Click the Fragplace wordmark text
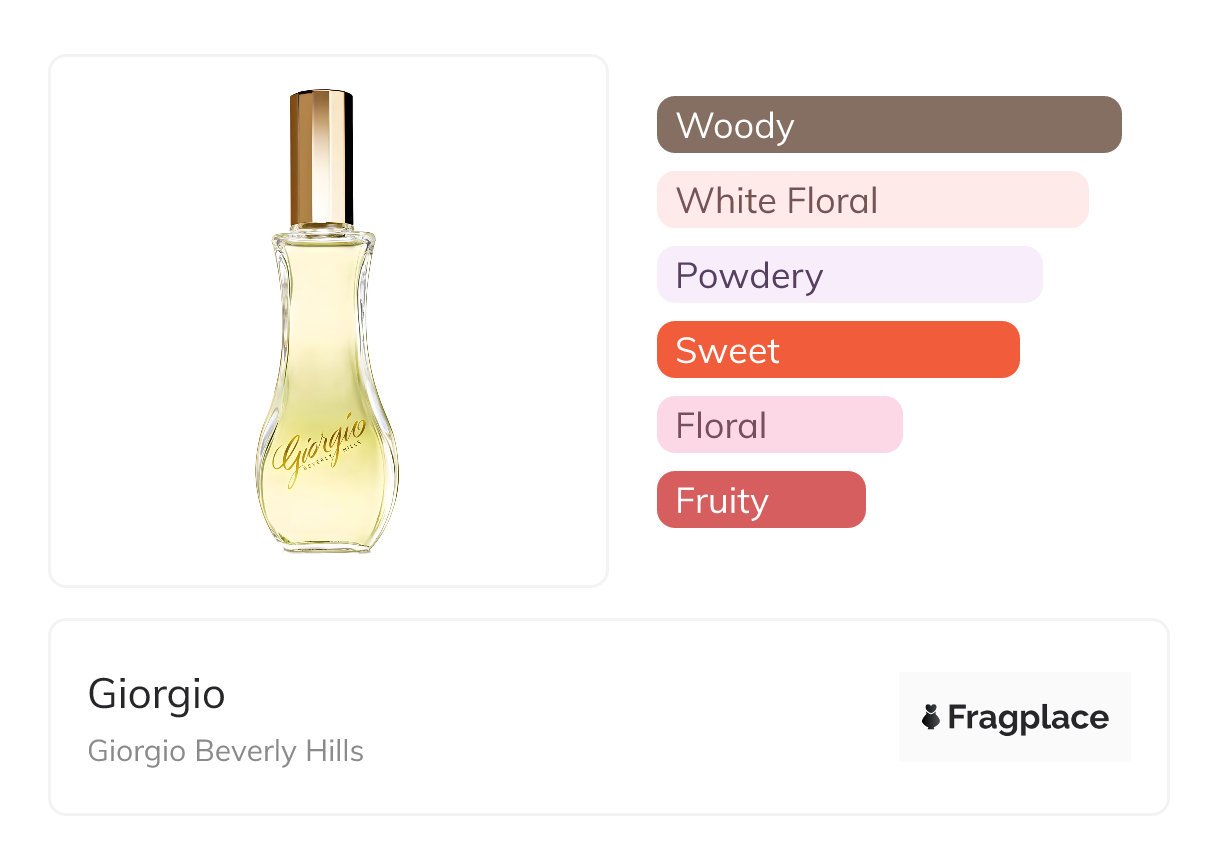 click(x=1028, y=718)
